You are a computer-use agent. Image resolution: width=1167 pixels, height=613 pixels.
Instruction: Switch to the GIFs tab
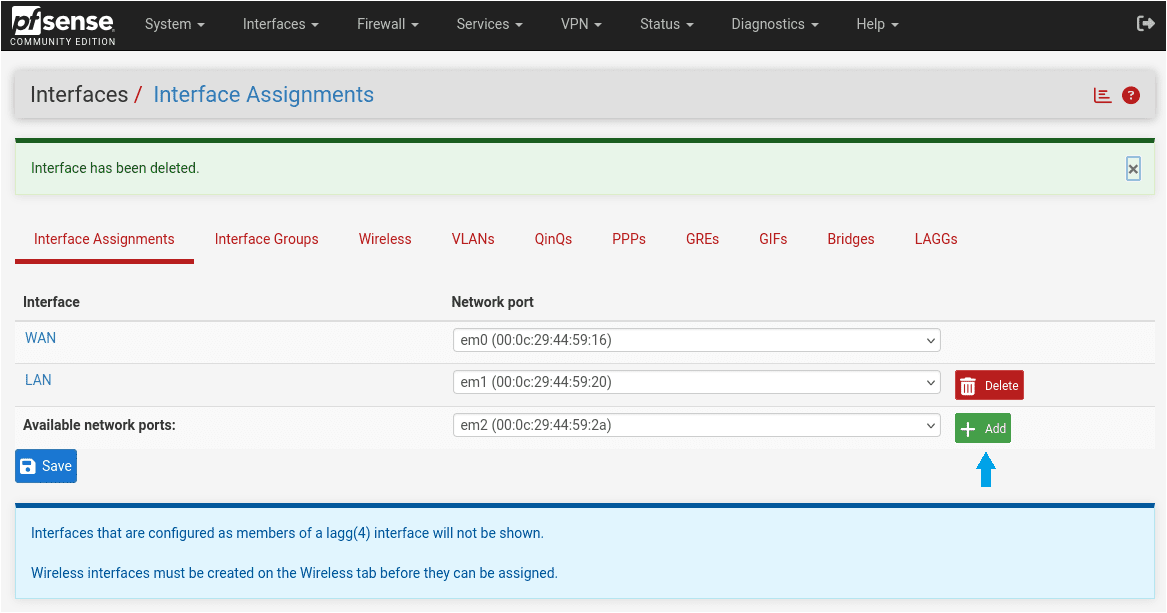(x=773, y=239)
